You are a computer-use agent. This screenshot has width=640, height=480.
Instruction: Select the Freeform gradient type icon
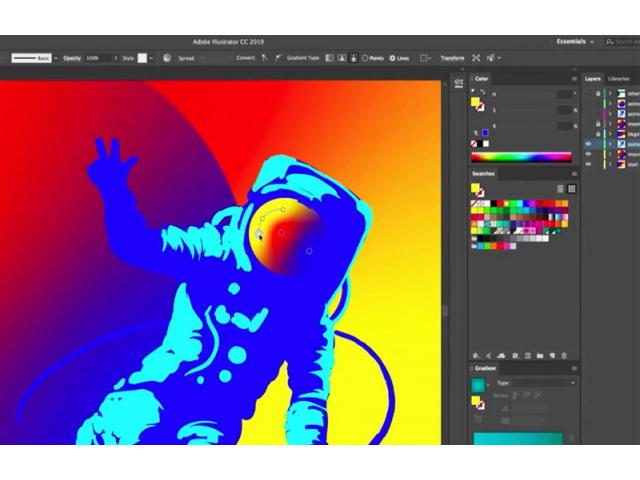[x=354, y=58]
